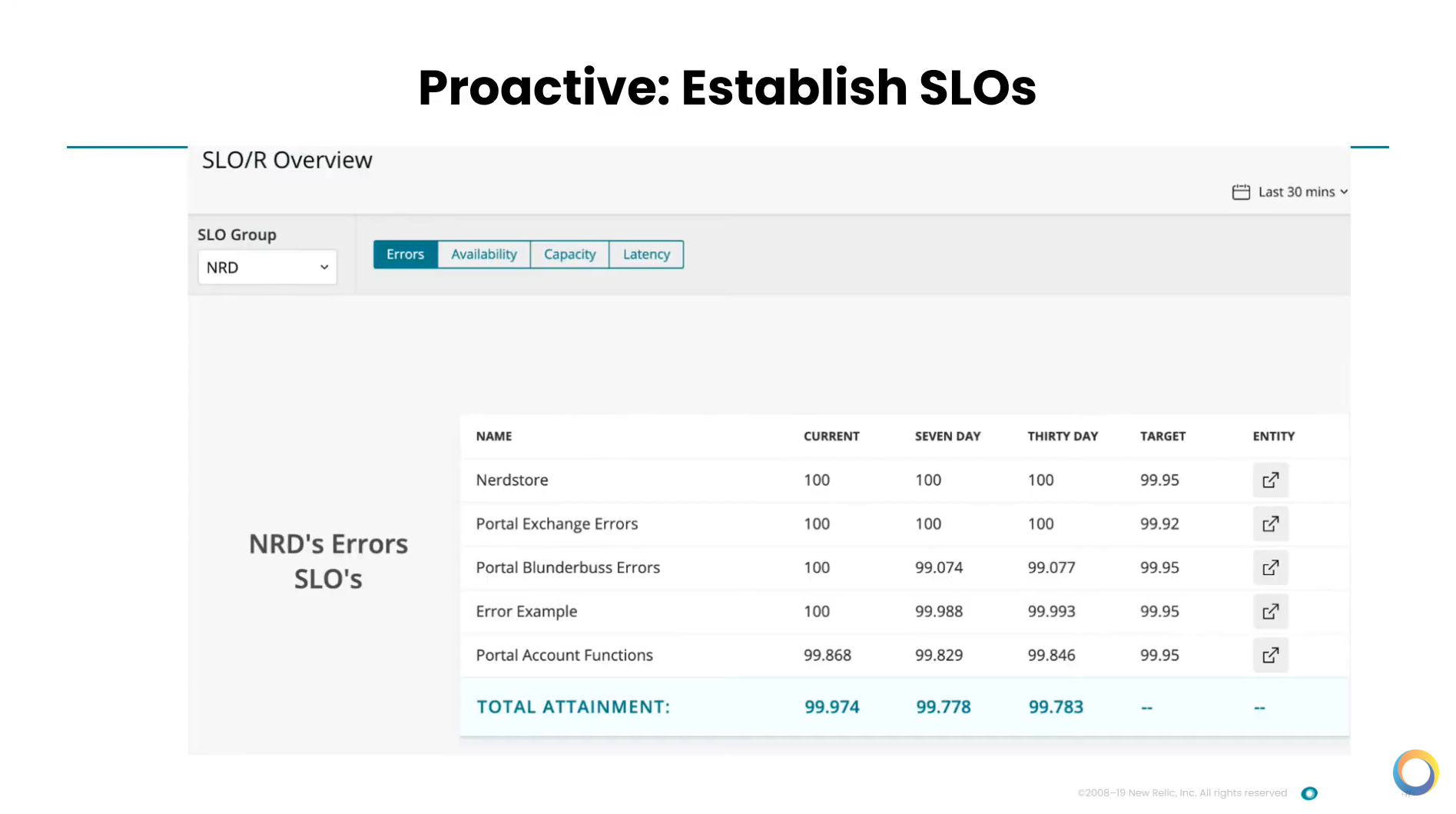Viewport: 1456px width, 814px height.
Task: Click the colorful circular ring icon
Action: pyautogui.click(x=1415, y=772)
